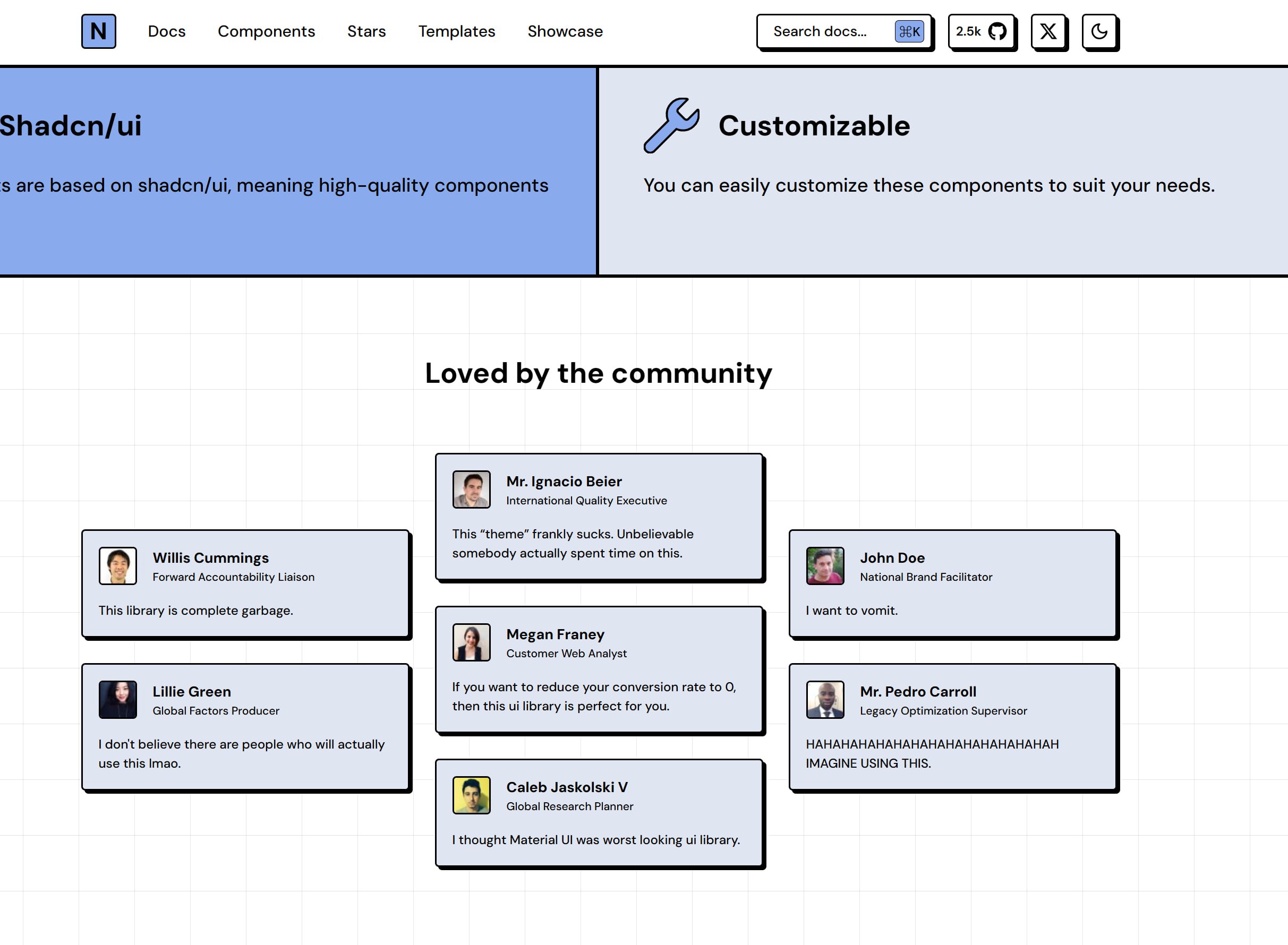Click Megan Franey avatar
1288x945 pixels.
click(472, 642)
